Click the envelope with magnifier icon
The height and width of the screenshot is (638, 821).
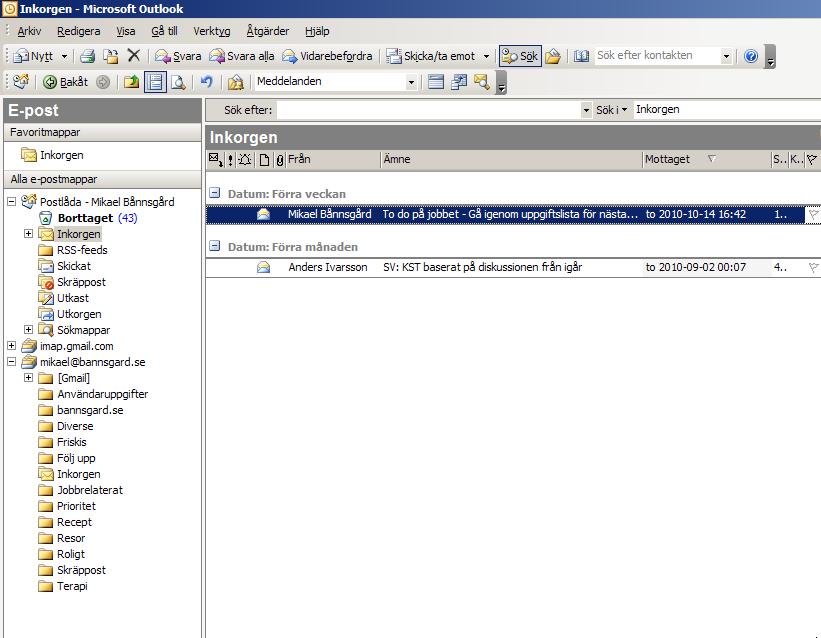pos(482,82)
